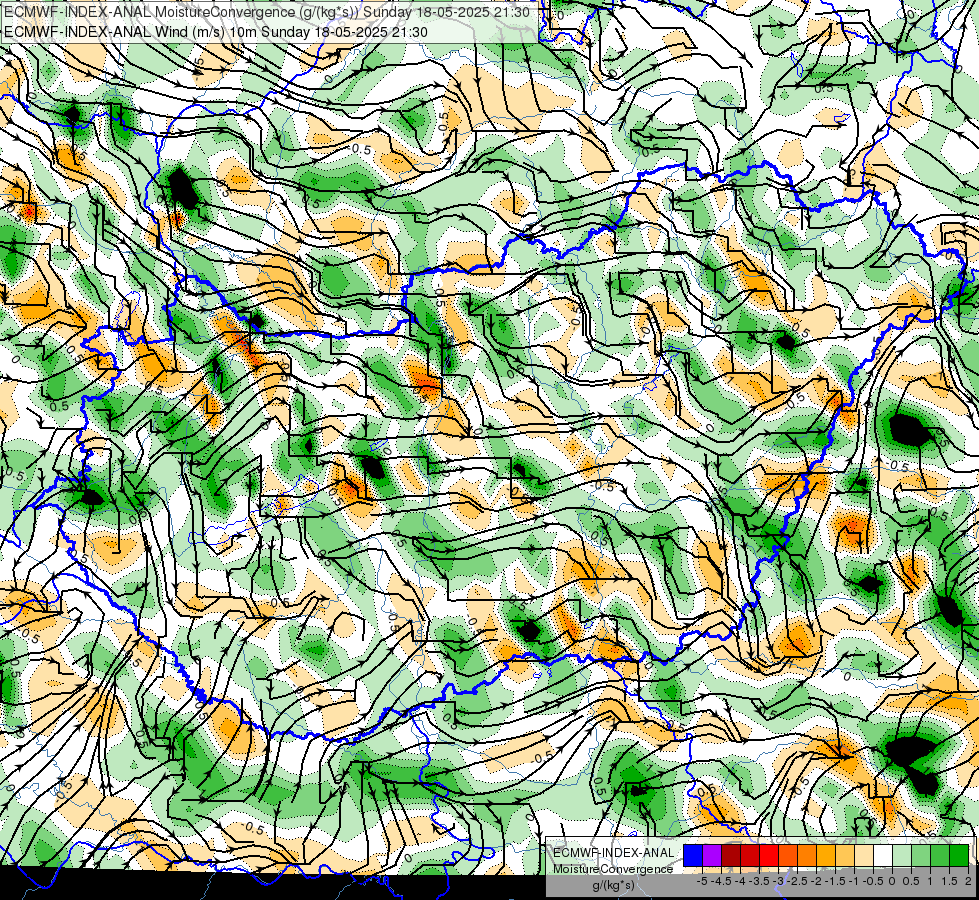Click the darkest green legend swatch
979x900 pixels.
(x=959, y=856)
